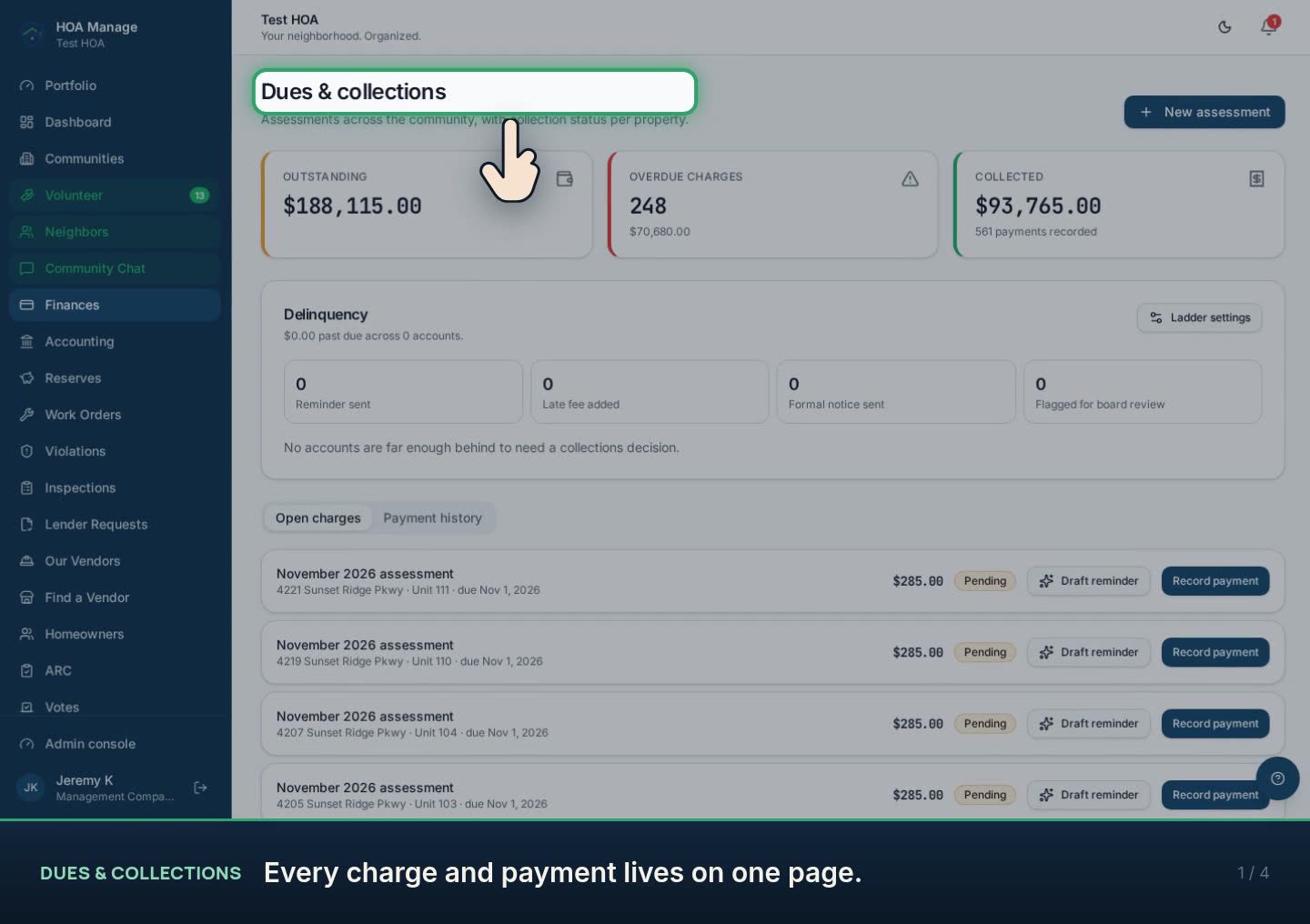
Task: Record payment for Unit 103 charge
Action: 1214,795
